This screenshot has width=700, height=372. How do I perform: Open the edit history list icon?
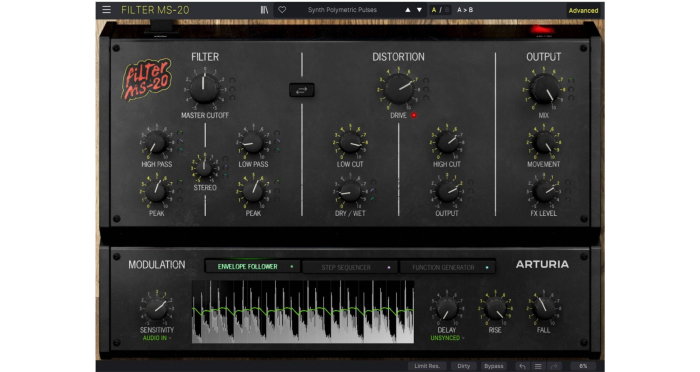(x=538, y=366)
